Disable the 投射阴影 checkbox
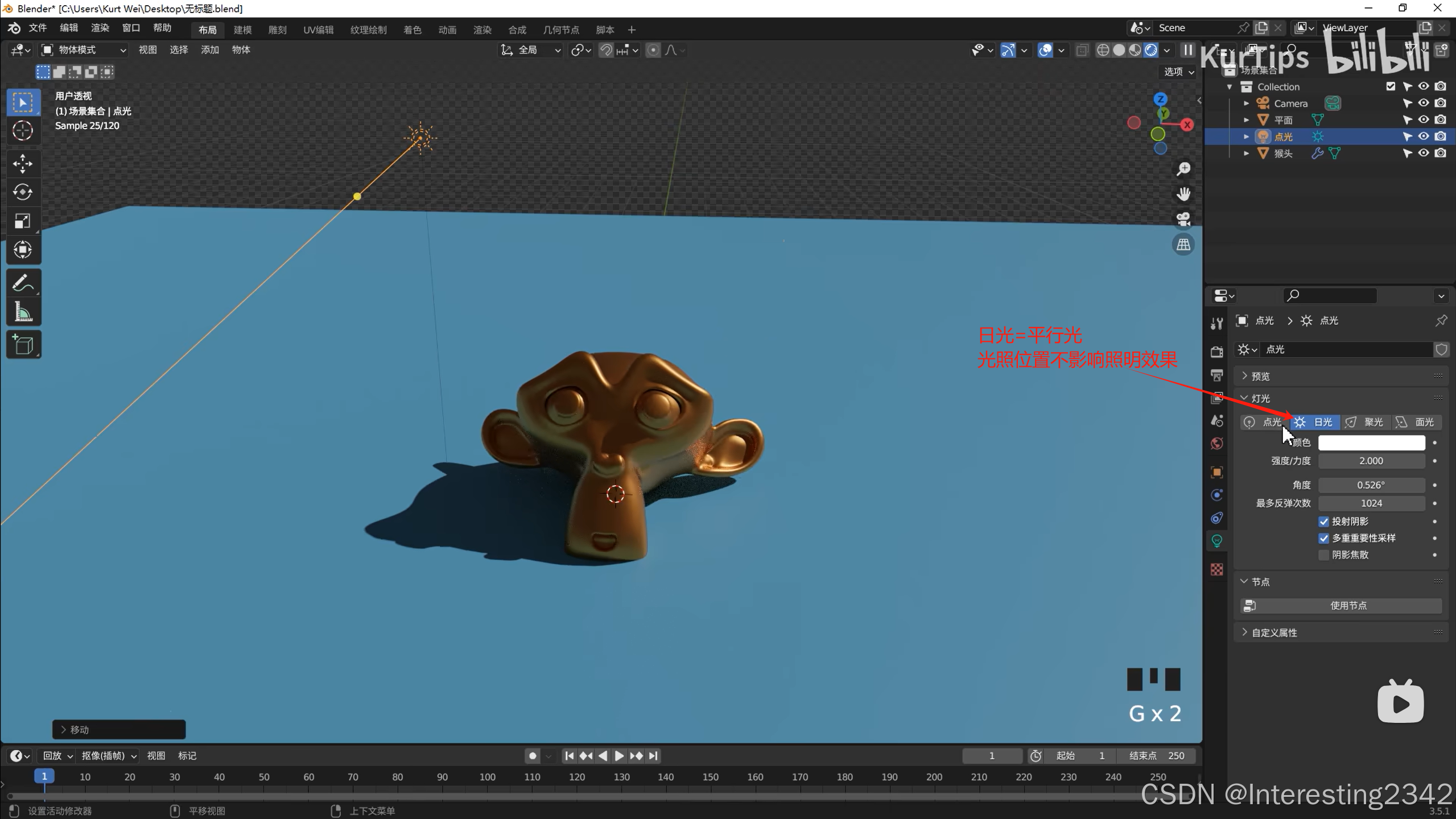The image size is (1456, 819). point(1324,522)
